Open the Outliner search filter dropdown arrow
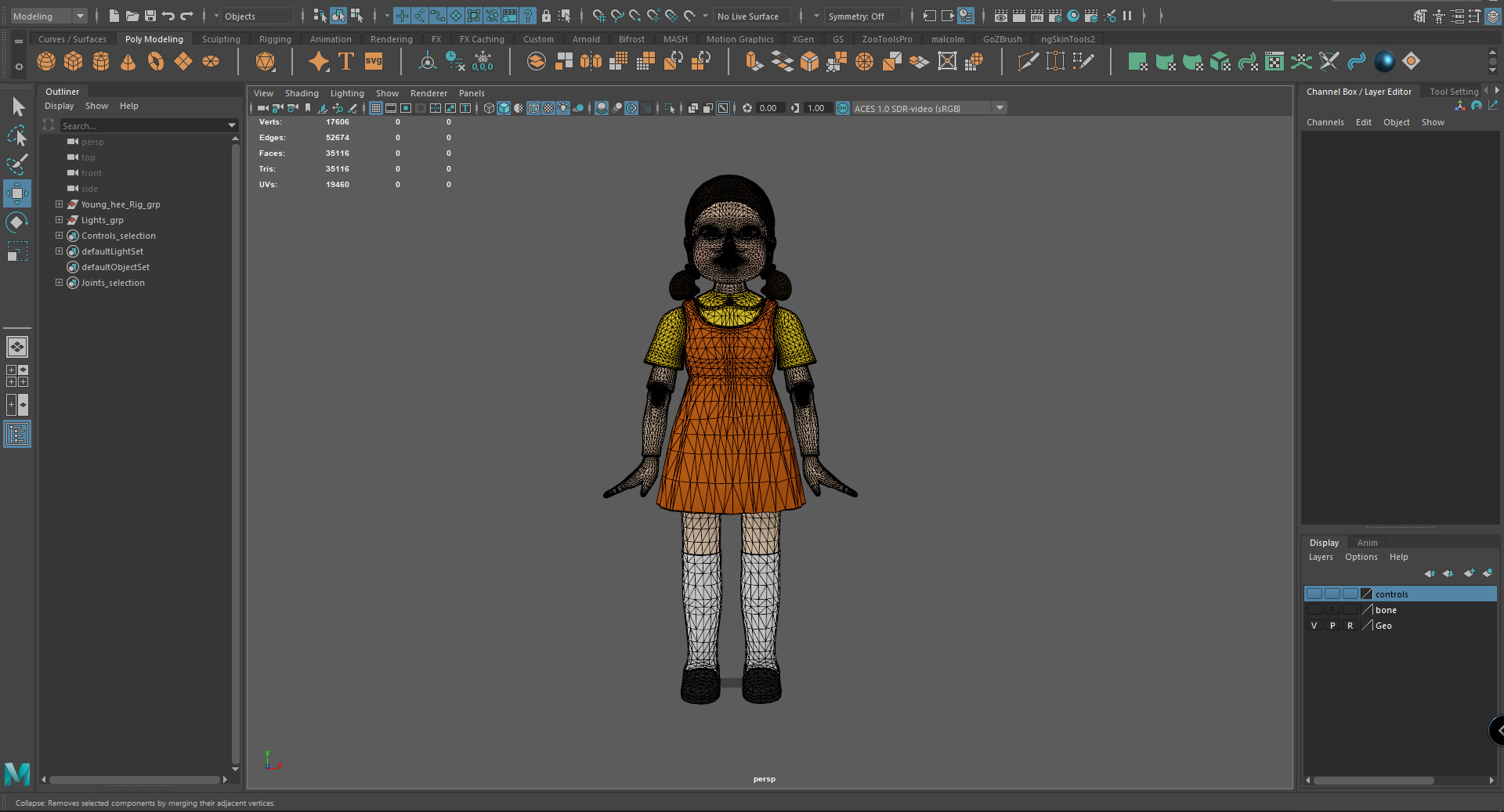This screenshot has height=812, width=1504. point(232,125)
